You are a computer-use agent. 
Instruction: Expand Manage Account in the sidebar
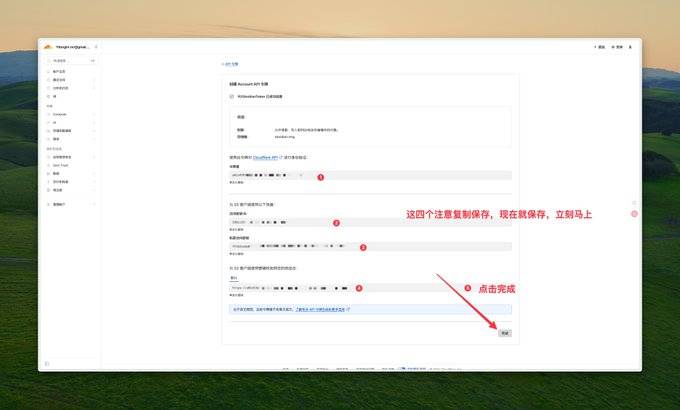pos(62,205)
